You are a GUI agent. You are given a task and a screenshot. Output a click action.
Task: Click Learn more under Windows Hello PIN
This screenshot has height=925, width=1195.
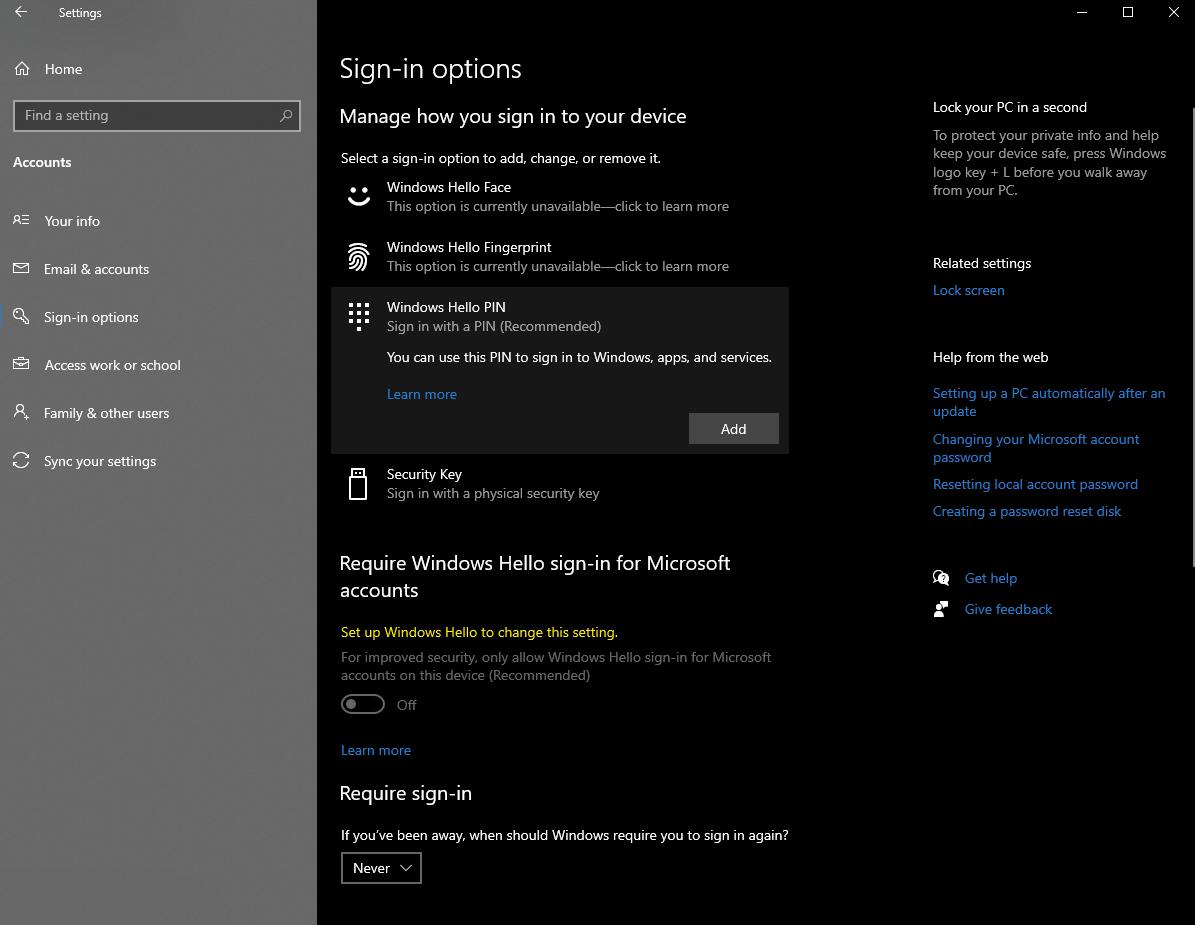[x=421, y=394]
